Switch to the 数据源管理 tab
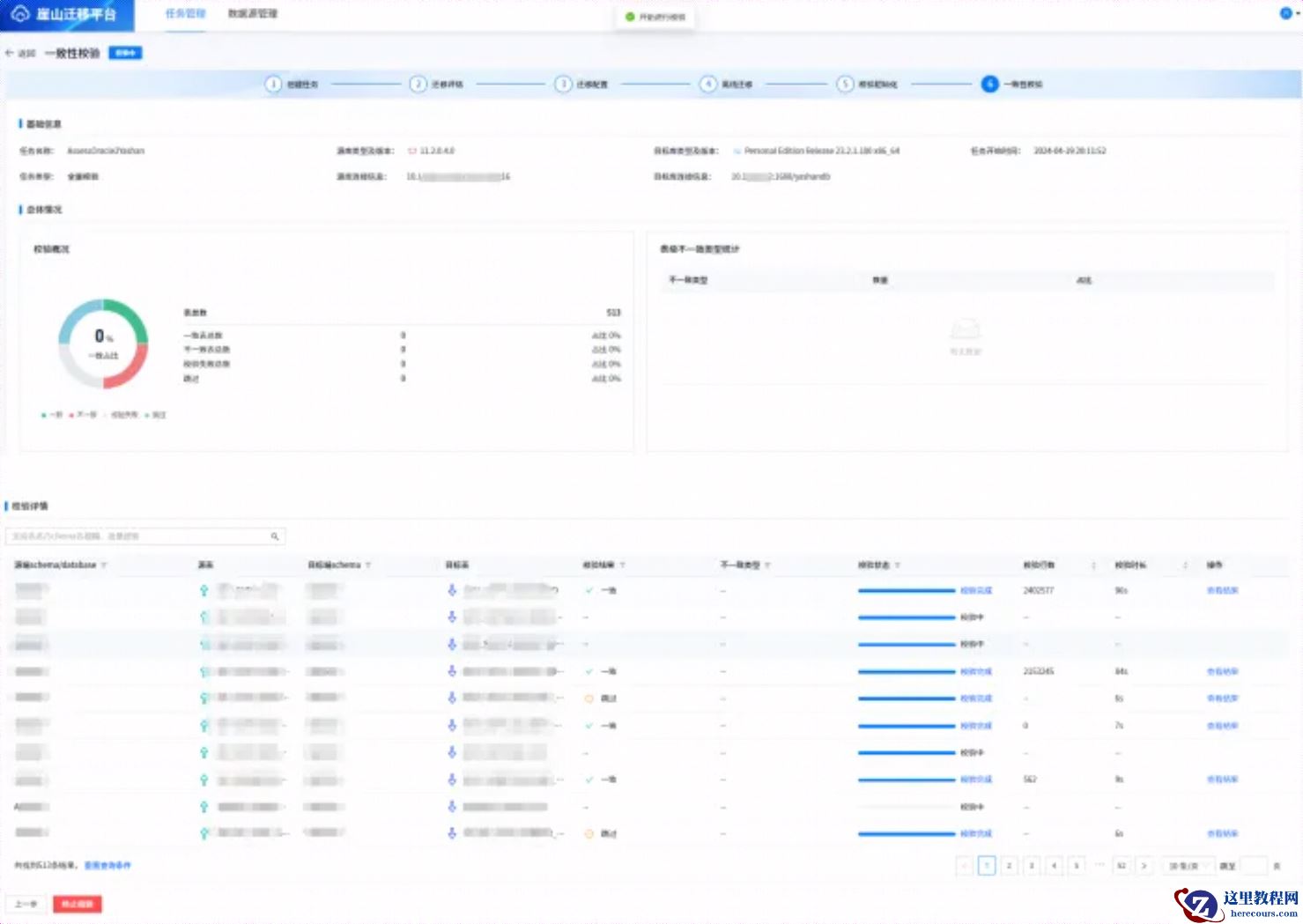The image size is (1303, 924). 253,14
